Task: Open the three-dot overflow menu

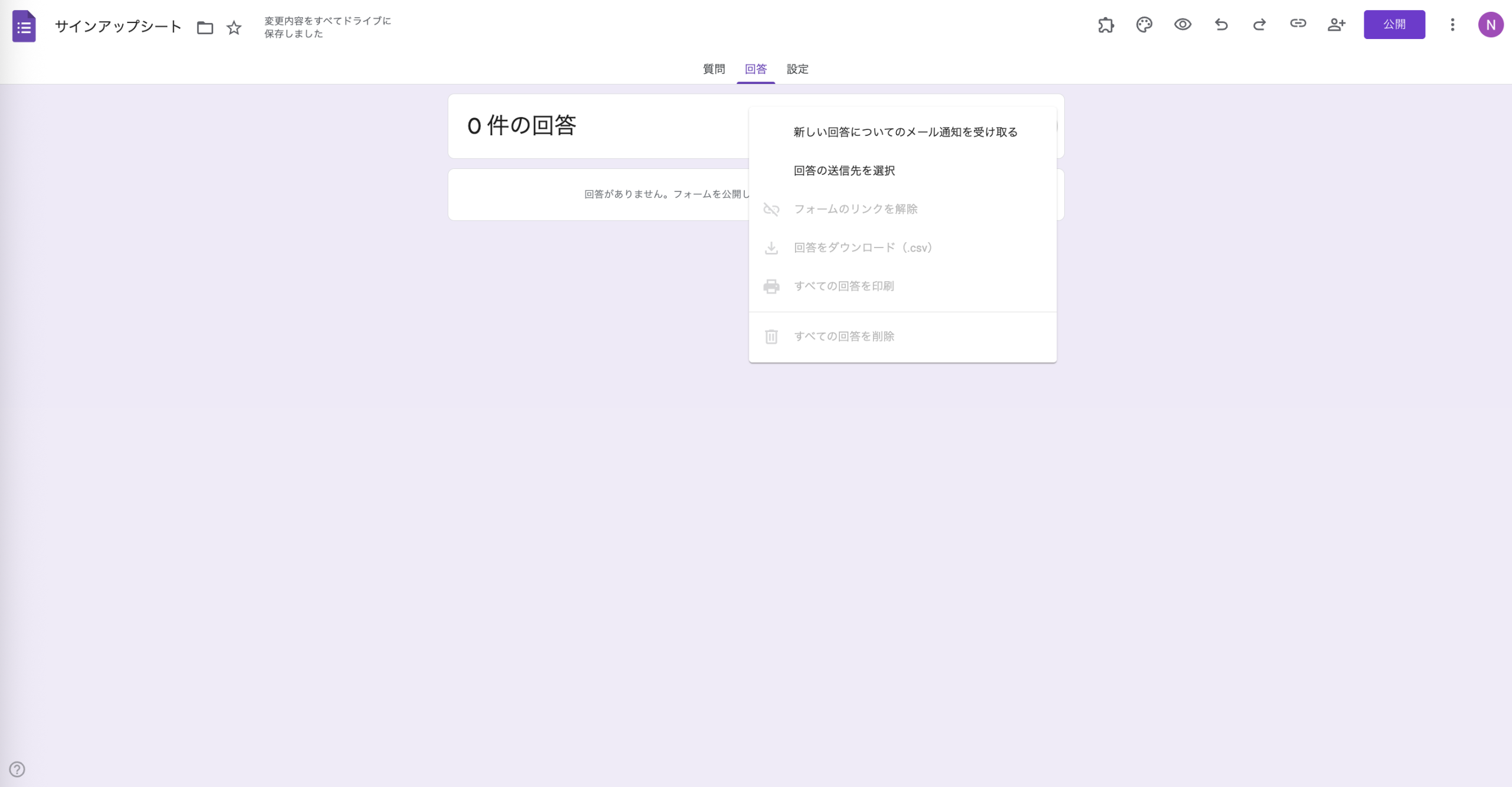Action: point(1452,25)
